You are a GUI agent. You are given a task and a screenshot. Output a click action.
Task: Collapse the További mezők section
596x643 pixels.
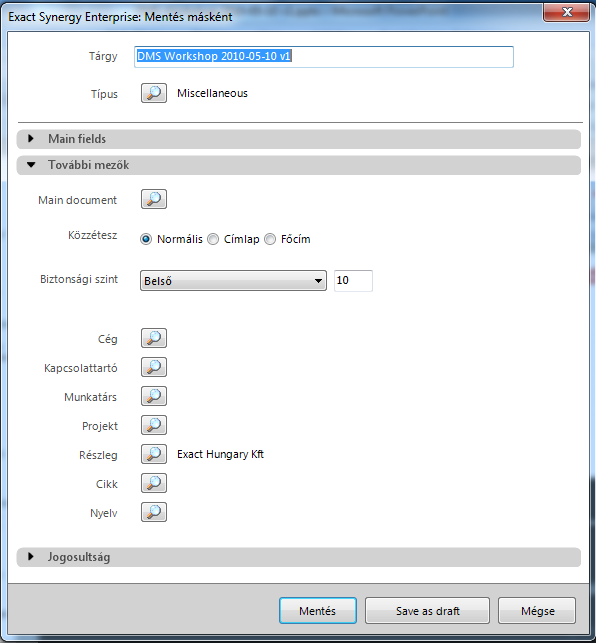tap(299, 165)
